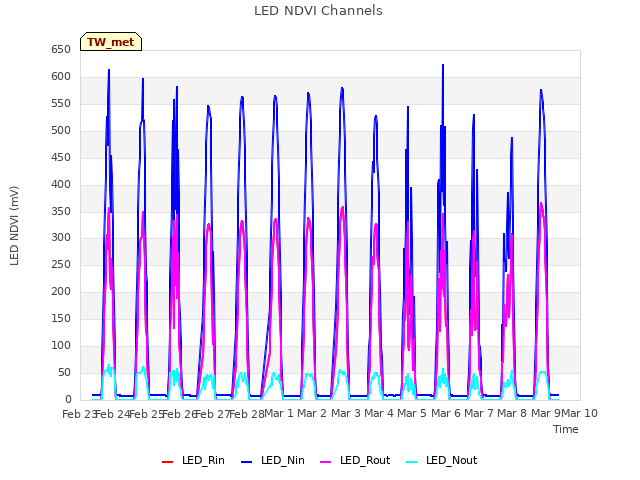Click the TW_met label box

tap(111, 42)
